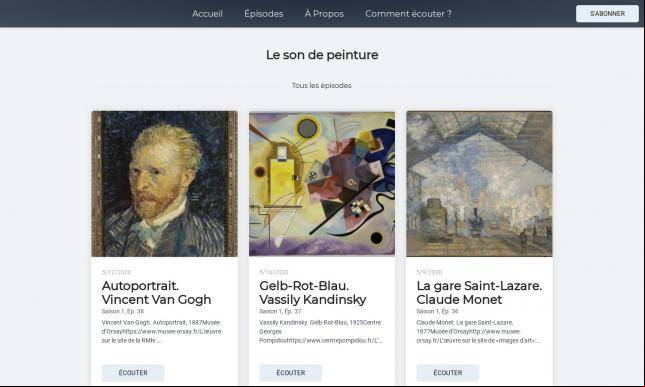Screen dimensions: 645x387
Task: Click the Le son de peinture heading
Action: (322, 55)
